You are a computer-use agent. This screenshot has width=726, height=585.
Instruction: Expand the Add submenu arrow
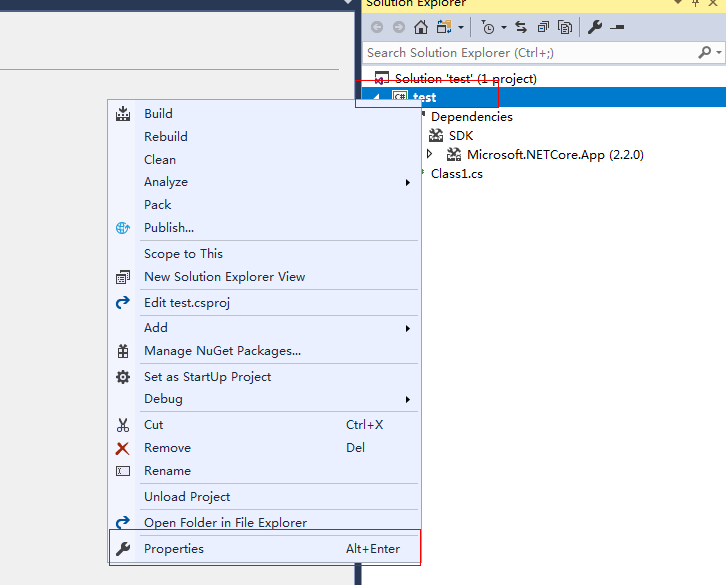click(407, 328)
